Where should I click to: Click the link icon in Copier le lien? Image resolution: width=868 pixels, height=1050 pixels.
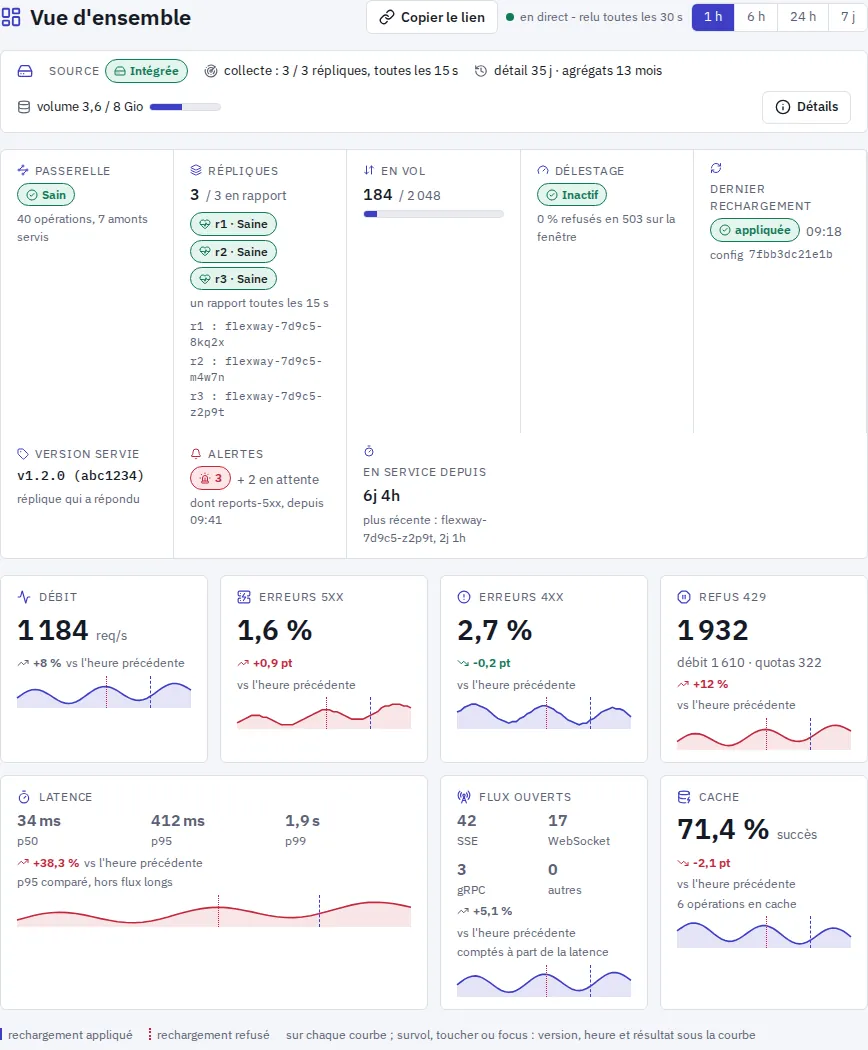click(x=386, y=17)
